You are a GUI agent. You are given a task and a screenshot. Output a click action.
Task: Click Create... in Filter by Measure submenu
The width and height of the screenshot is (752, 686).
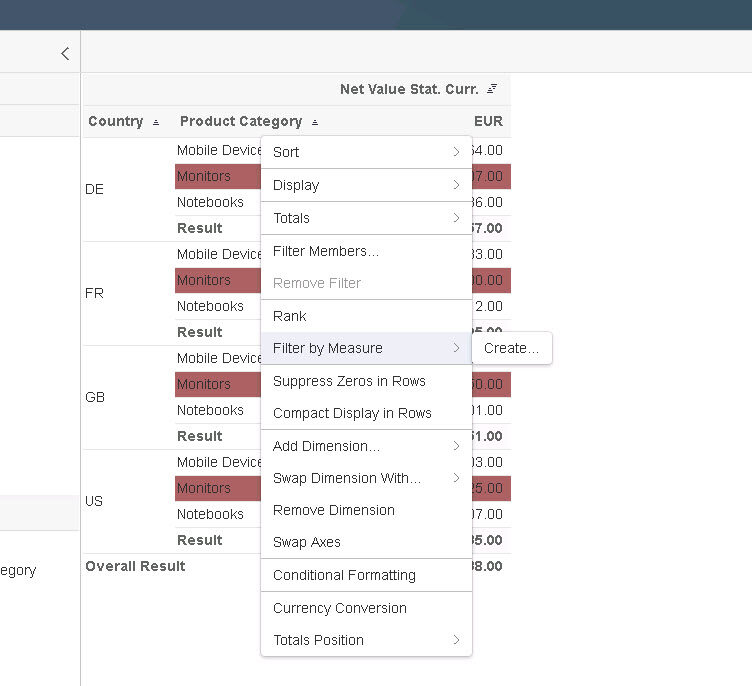click(511, 348)
